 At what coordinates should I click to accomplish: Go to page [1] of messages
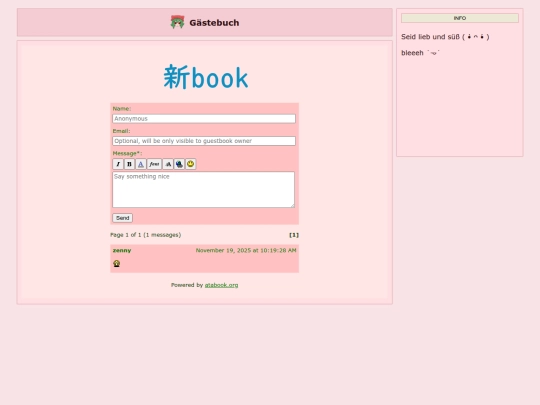point(294,235)
